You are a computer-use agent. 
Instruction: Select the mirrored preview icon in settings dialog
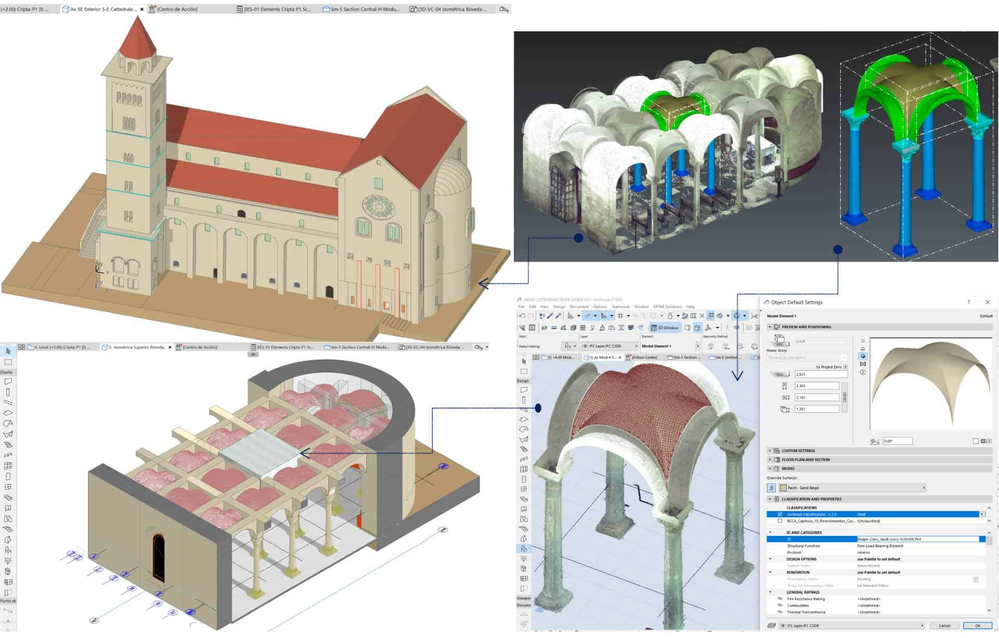pos(863,364)
